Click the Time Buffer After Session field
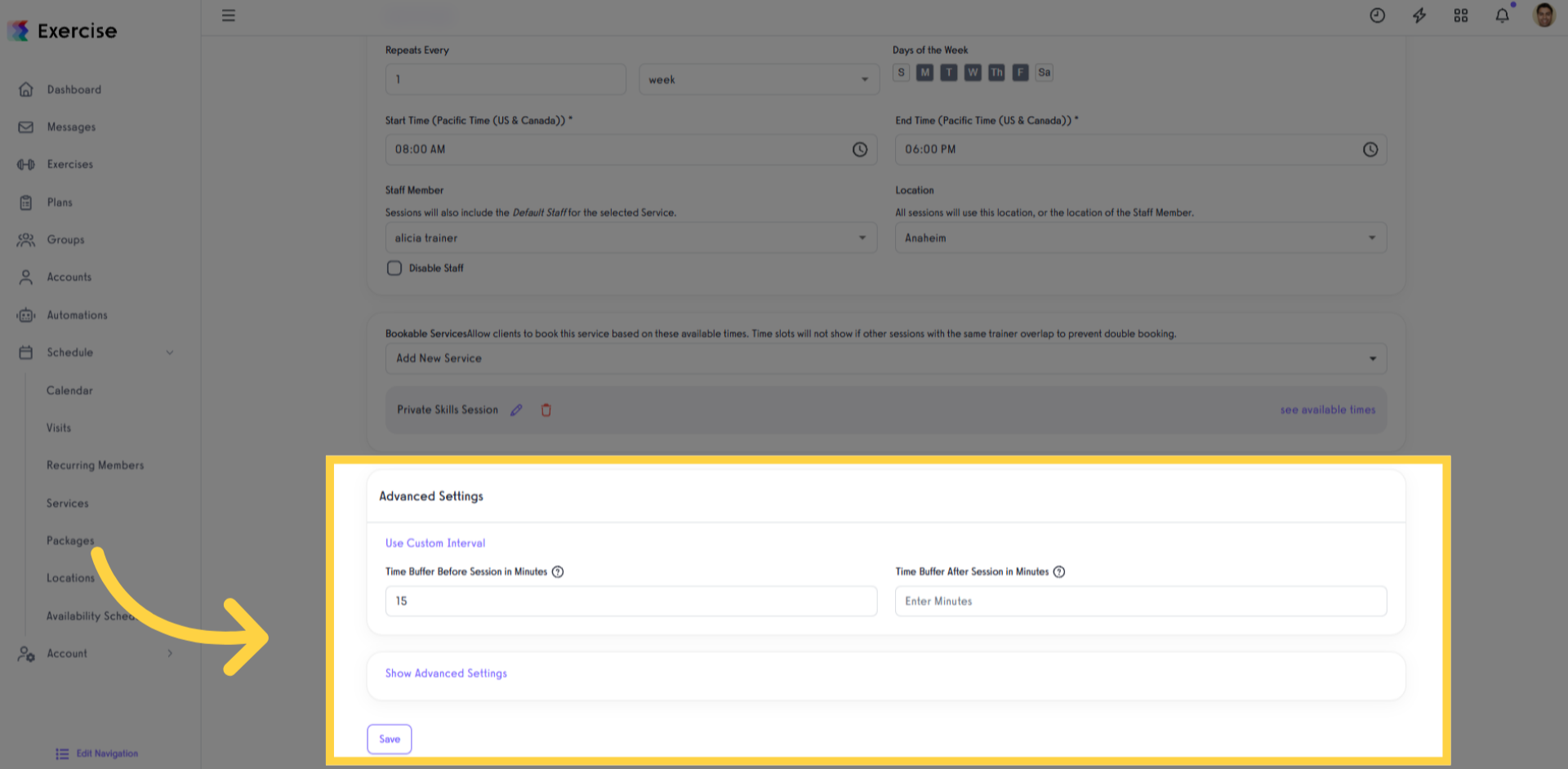Image resolution: width=1568 pixels, height=769 pixels. pos(1140,601)
